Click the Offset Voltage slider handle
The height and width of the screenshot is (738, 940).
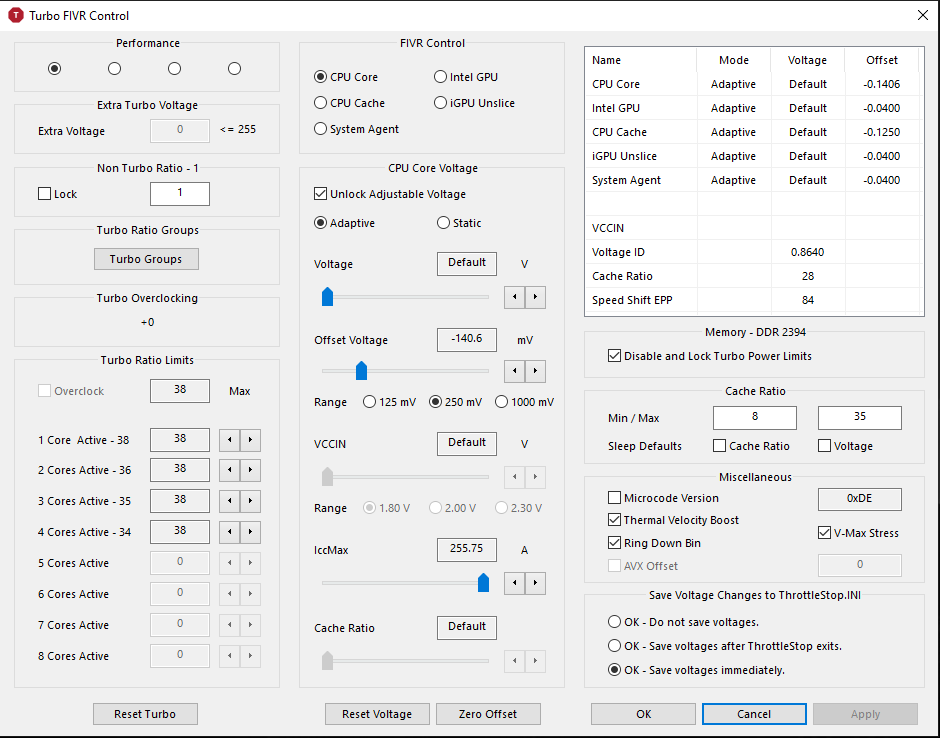362,372
